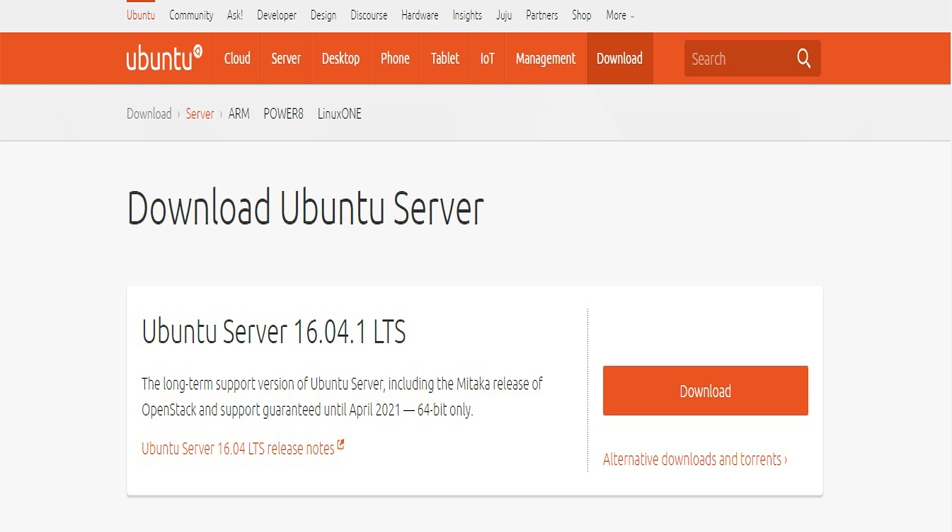
Task: Go to the Desktop section
Action: click(x=340, y=59)
